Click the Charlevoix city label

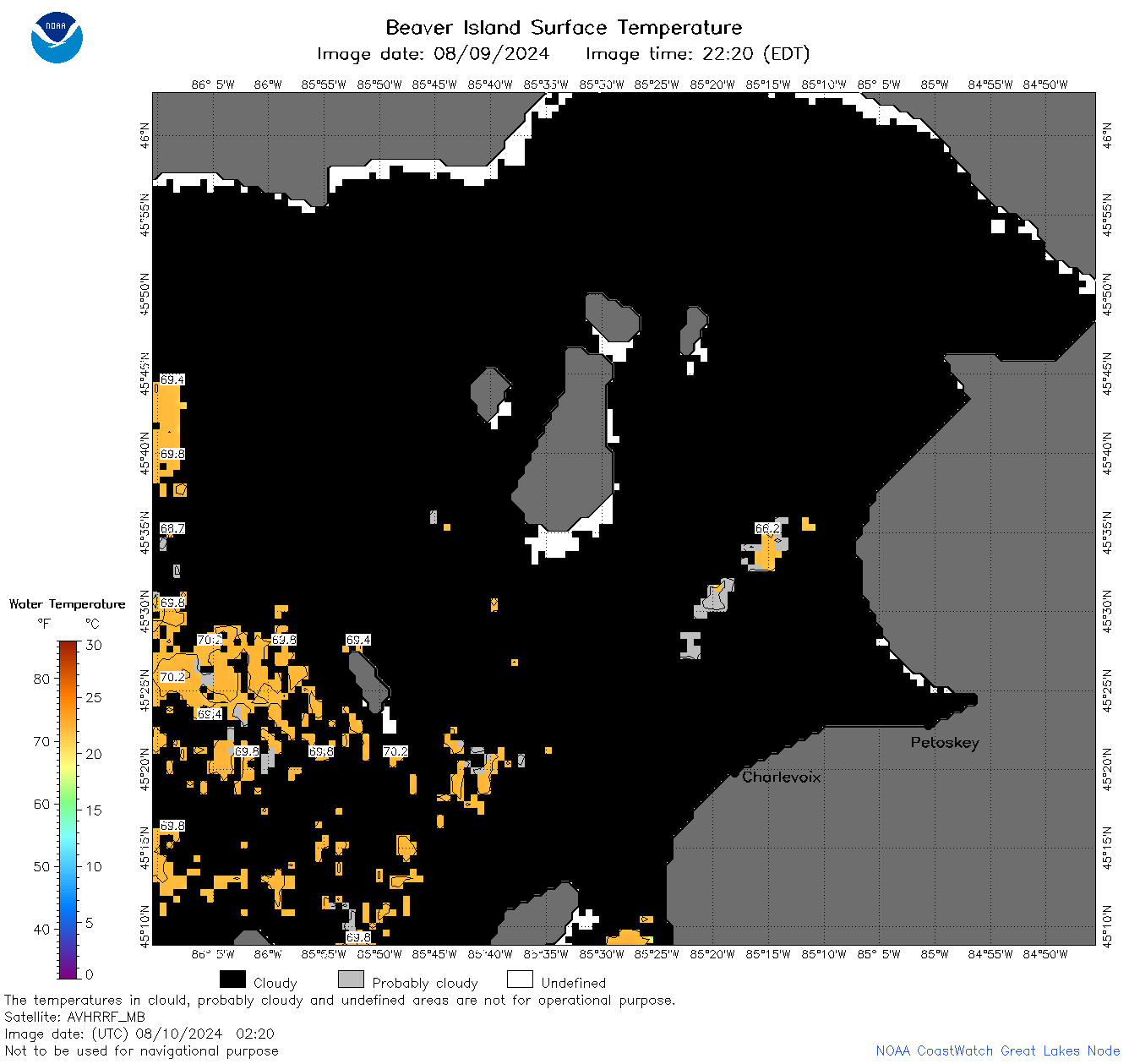click(x=781, y=777)
